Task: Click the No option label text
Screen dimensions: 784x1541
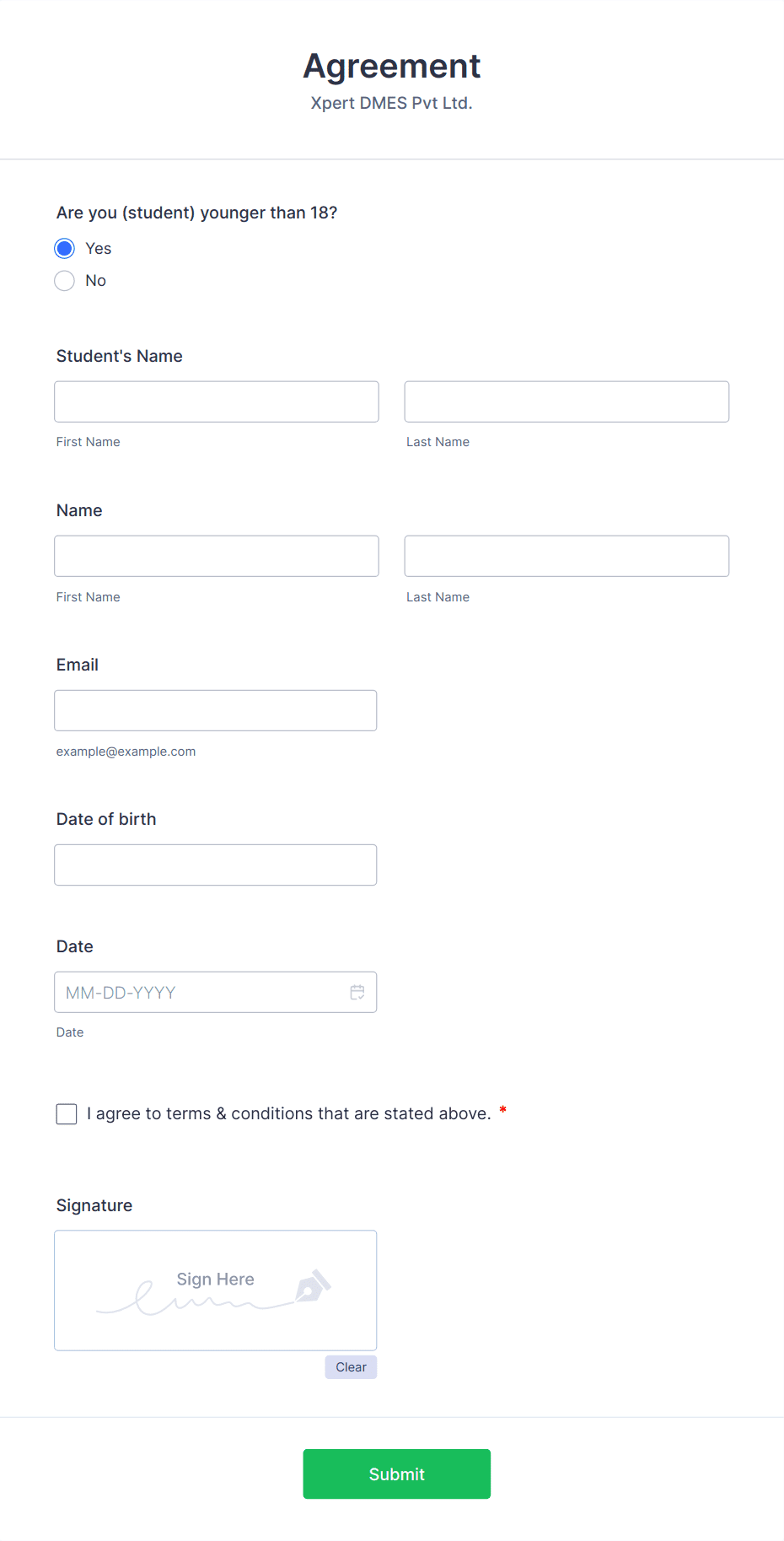Action: [x=96, y=281]
